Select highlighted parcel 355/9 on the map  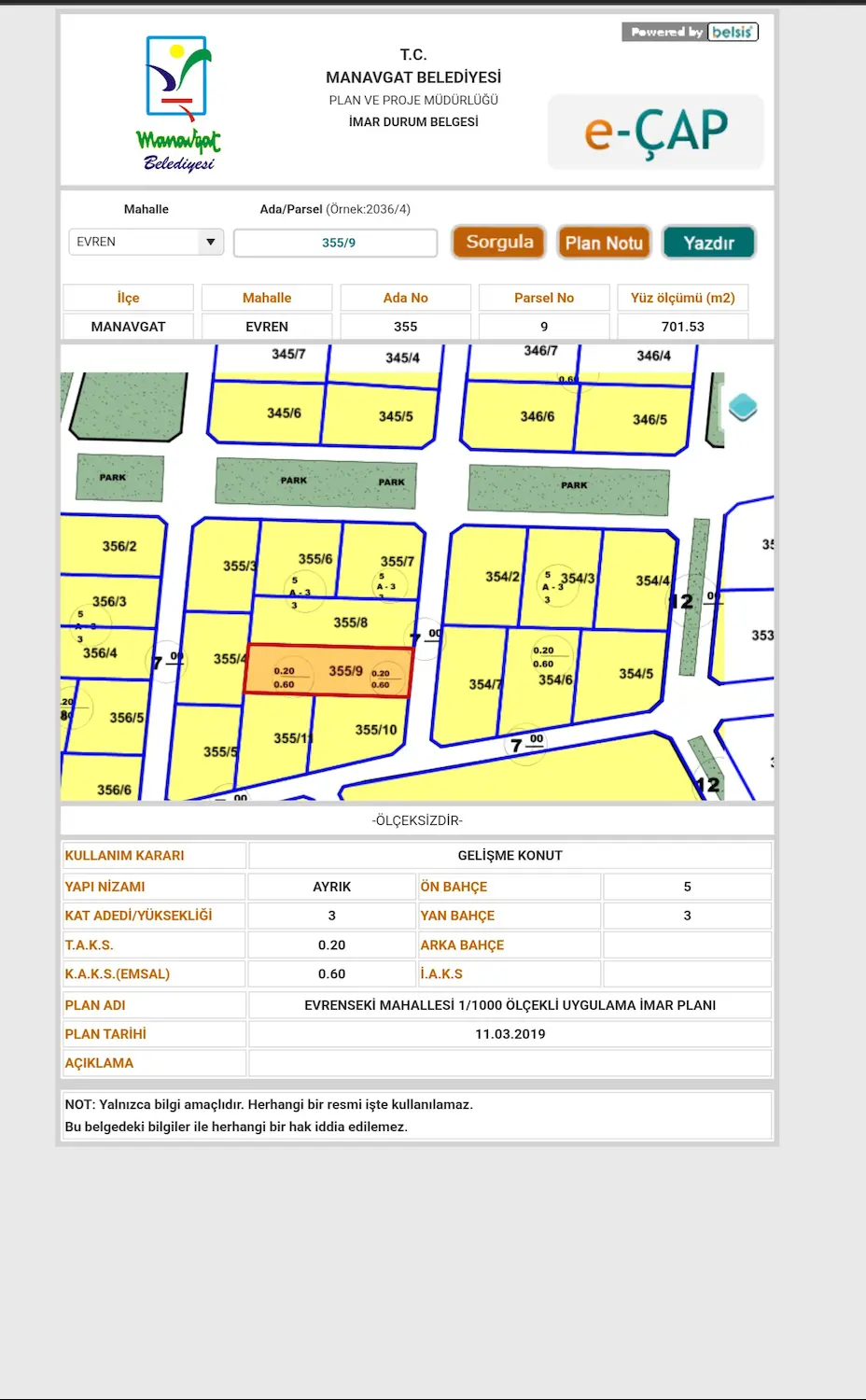pos(328,671)
